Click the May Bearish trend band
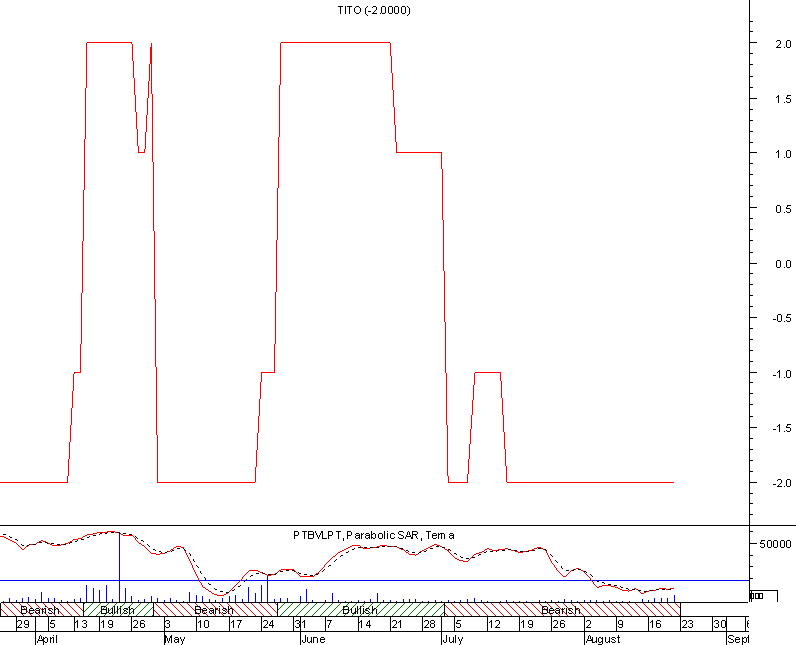796x645 pixels. coord(215,609)
